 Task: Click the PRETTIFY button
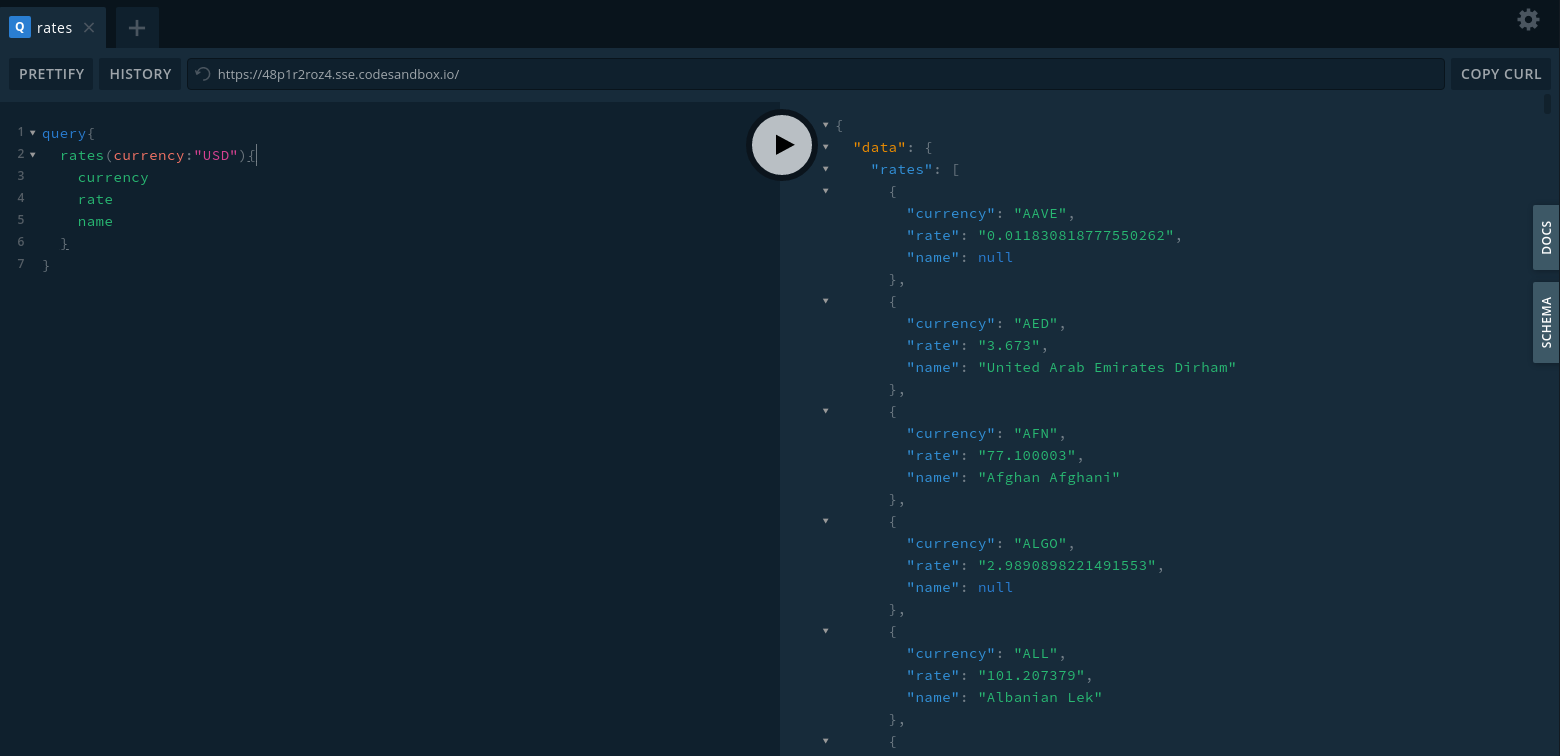coord(52,74)
